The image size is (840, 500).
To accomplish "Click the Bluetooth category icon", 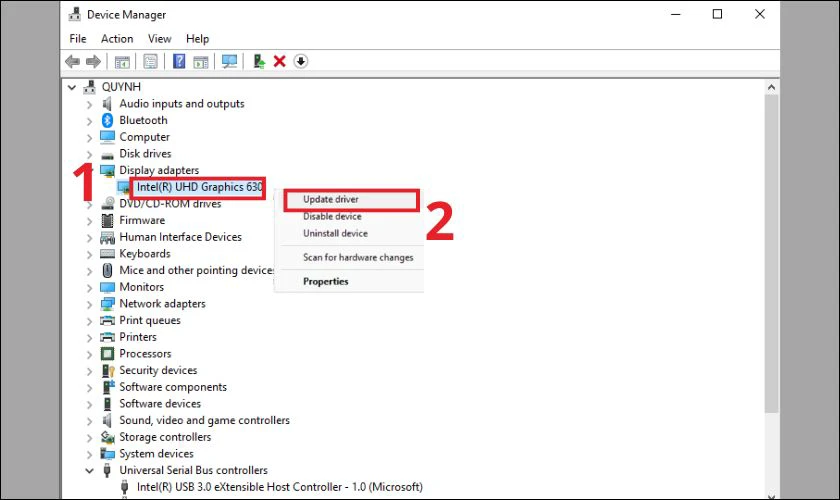I will tap(107, 120).
